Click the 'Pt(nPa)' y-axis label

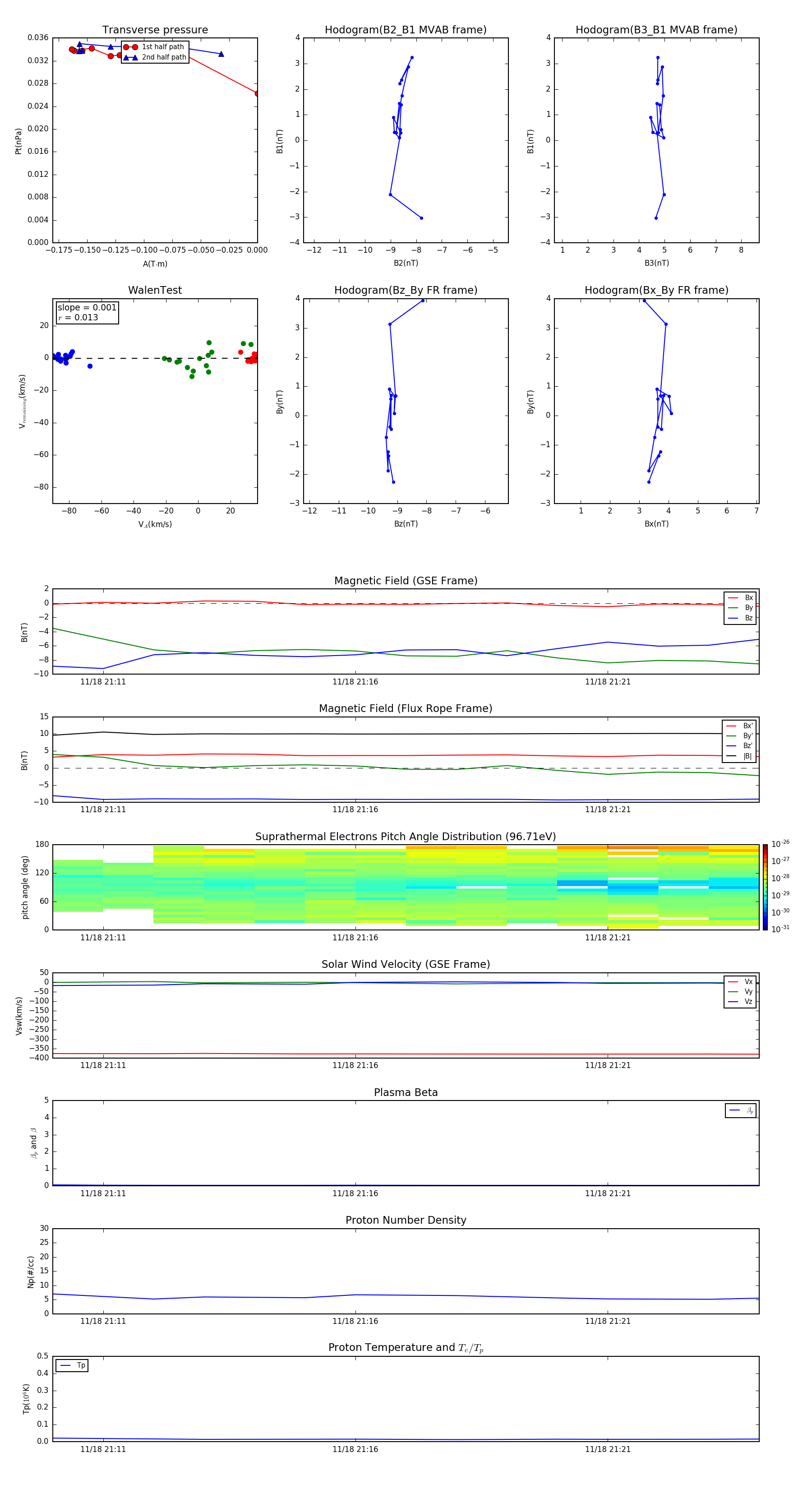(x=18, y=140)
